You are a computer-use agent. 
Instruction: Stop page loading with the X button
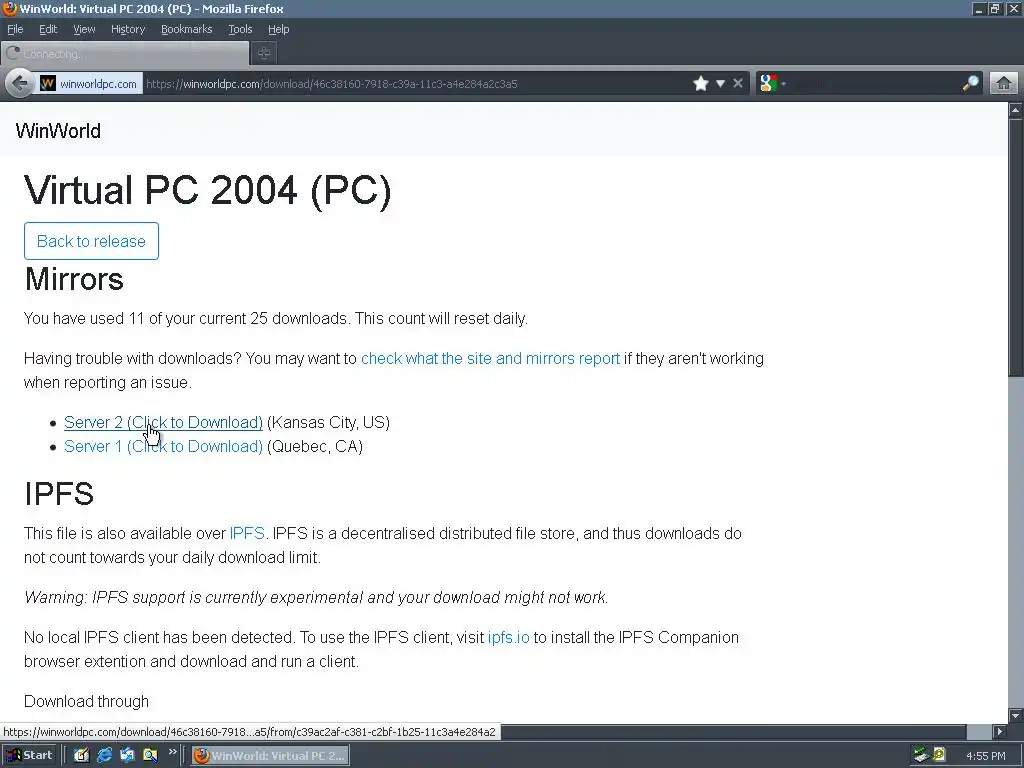tap(738, 84)
